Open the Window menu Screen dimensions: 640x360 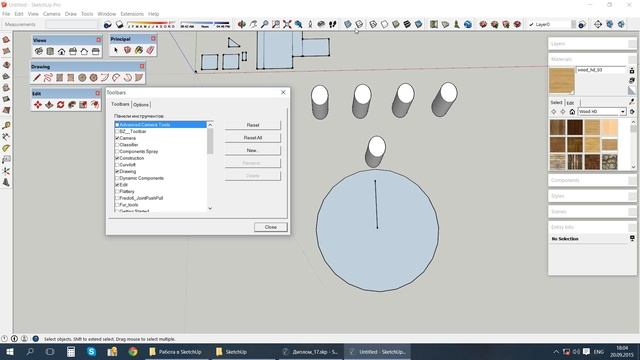[107, 14]
